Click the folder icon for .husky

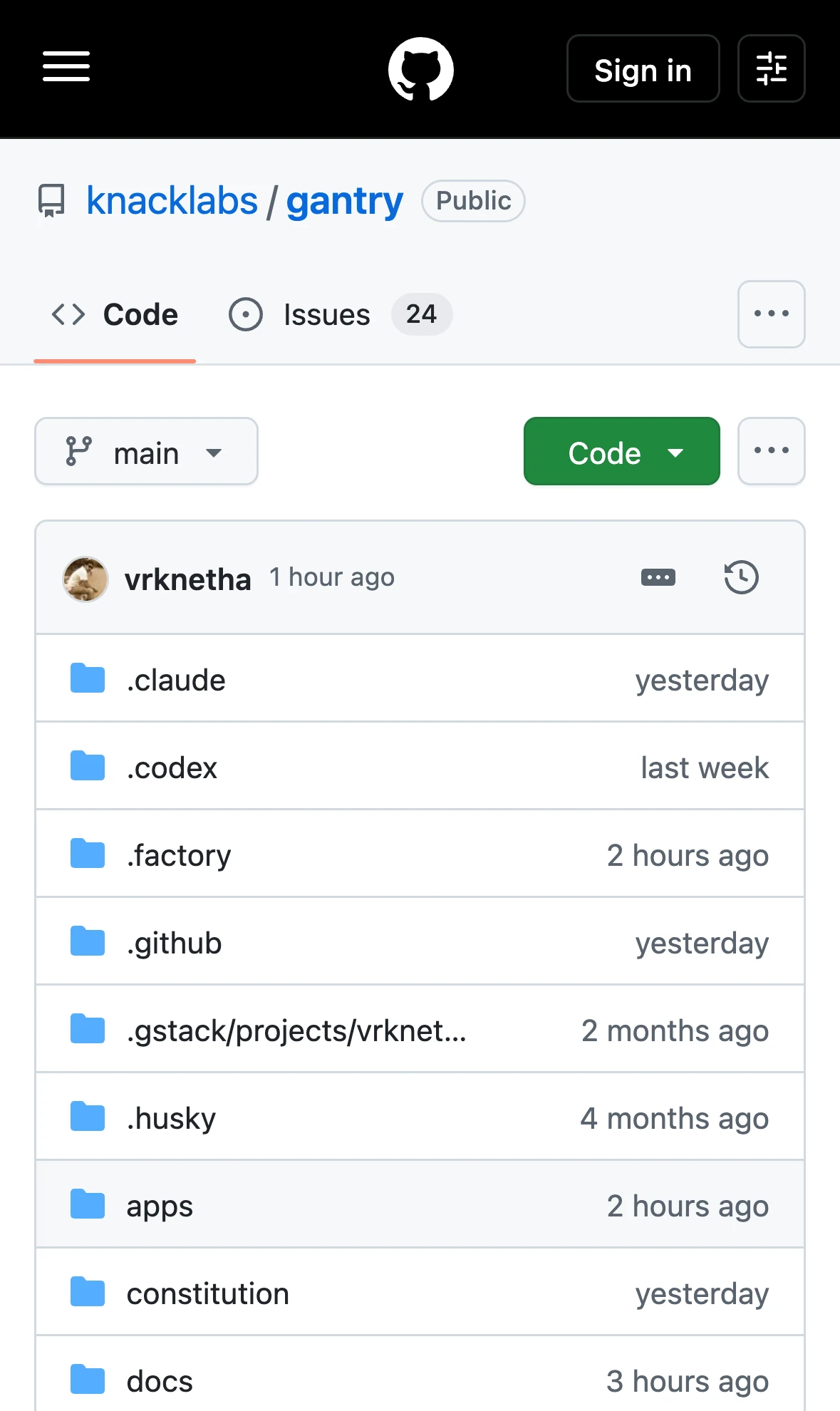coord(88,1117)
